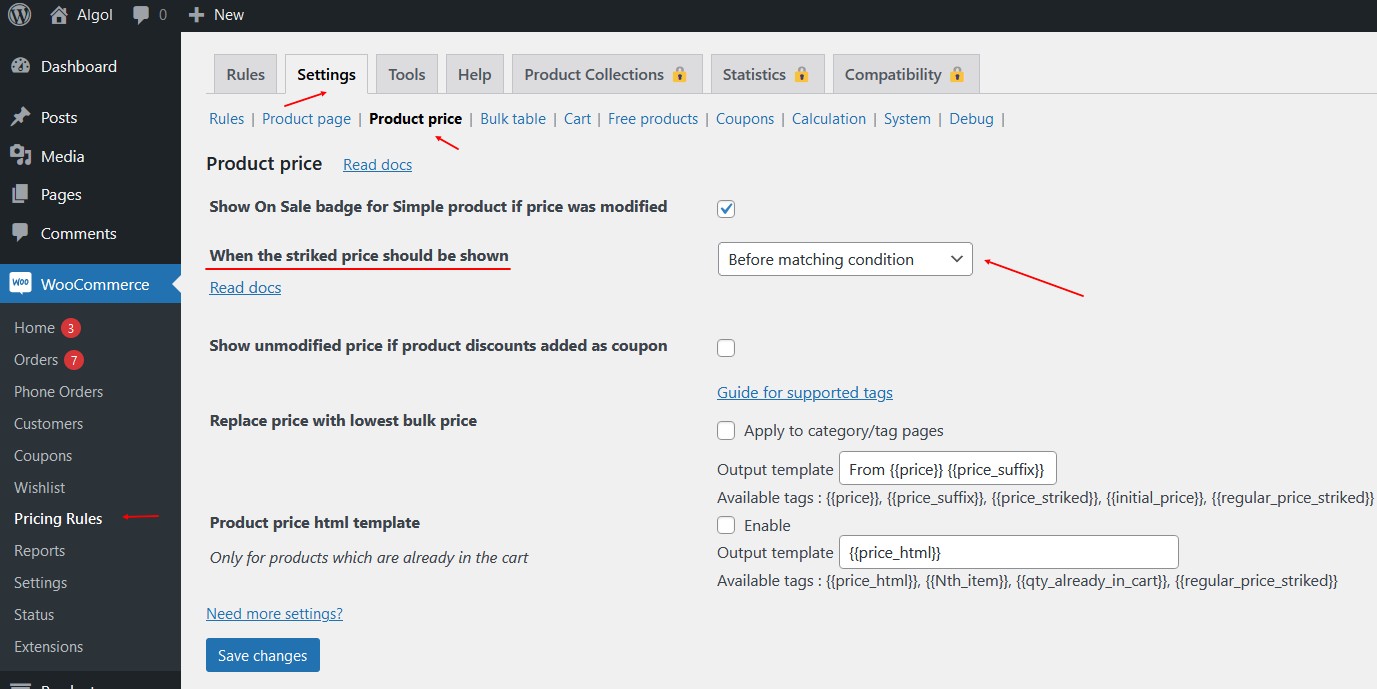Open Wishlist submenu item
Image resolution: width=1377 pixels, height=689 pixels.
[x=39, y=488]
